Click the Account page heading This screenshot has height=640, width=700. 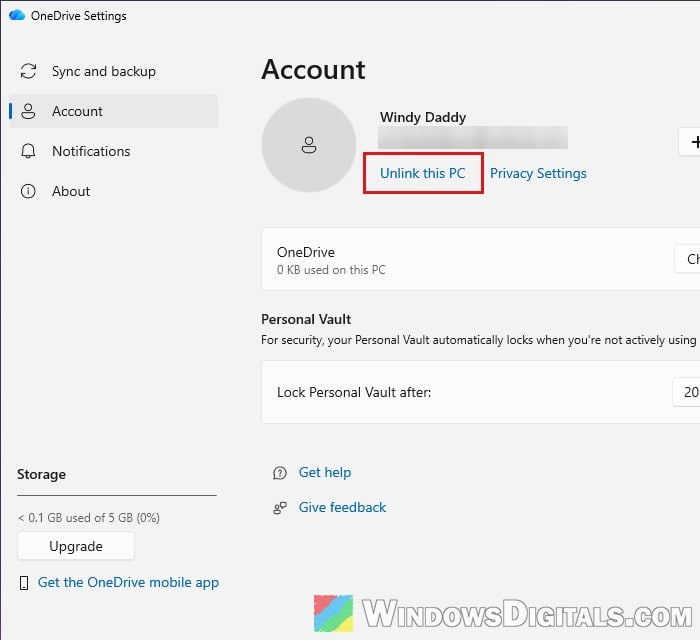(x=313, y=70)
